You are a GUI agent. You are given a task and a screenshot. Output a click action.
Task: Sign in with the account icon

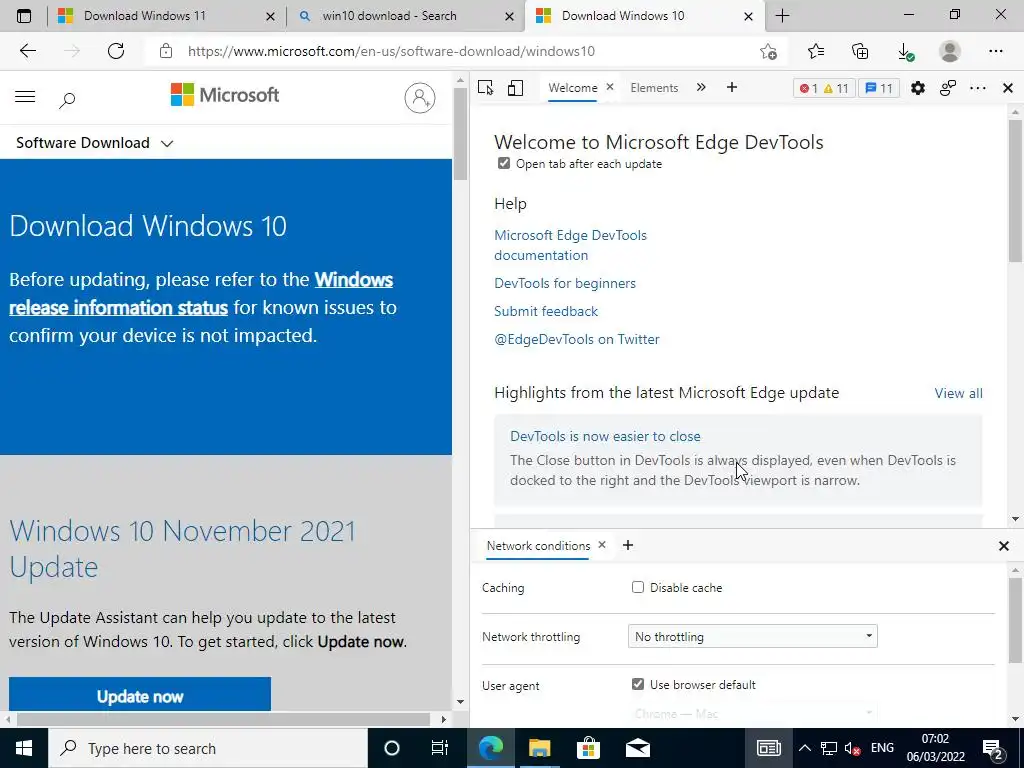419,97
